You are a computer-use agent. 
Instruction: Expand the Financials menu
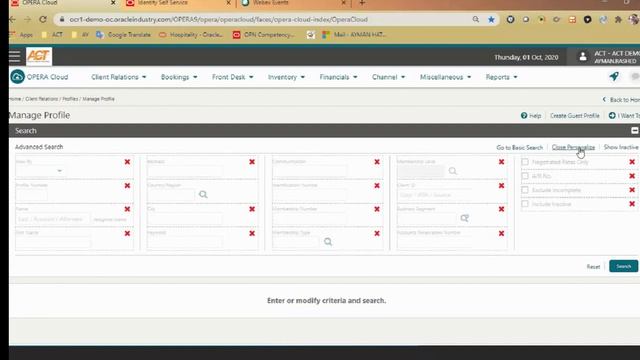[x=338, y=77]
